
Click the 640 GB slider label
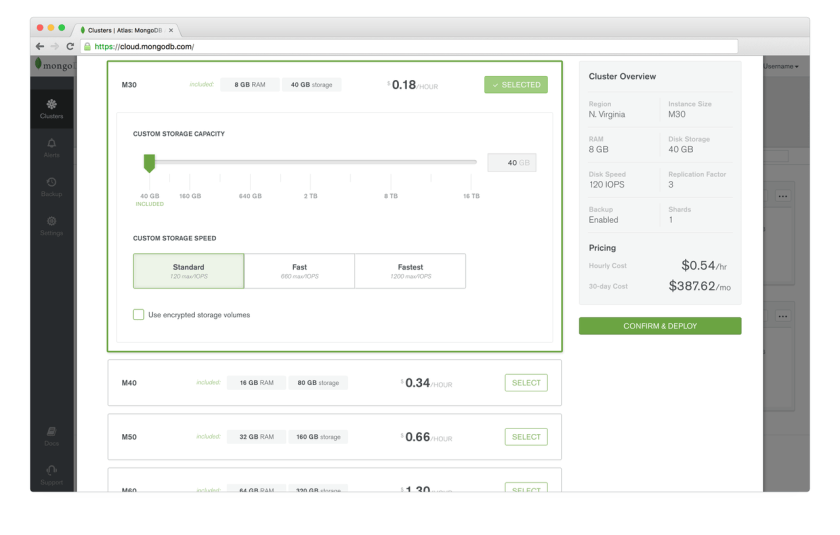pos(250,196)
